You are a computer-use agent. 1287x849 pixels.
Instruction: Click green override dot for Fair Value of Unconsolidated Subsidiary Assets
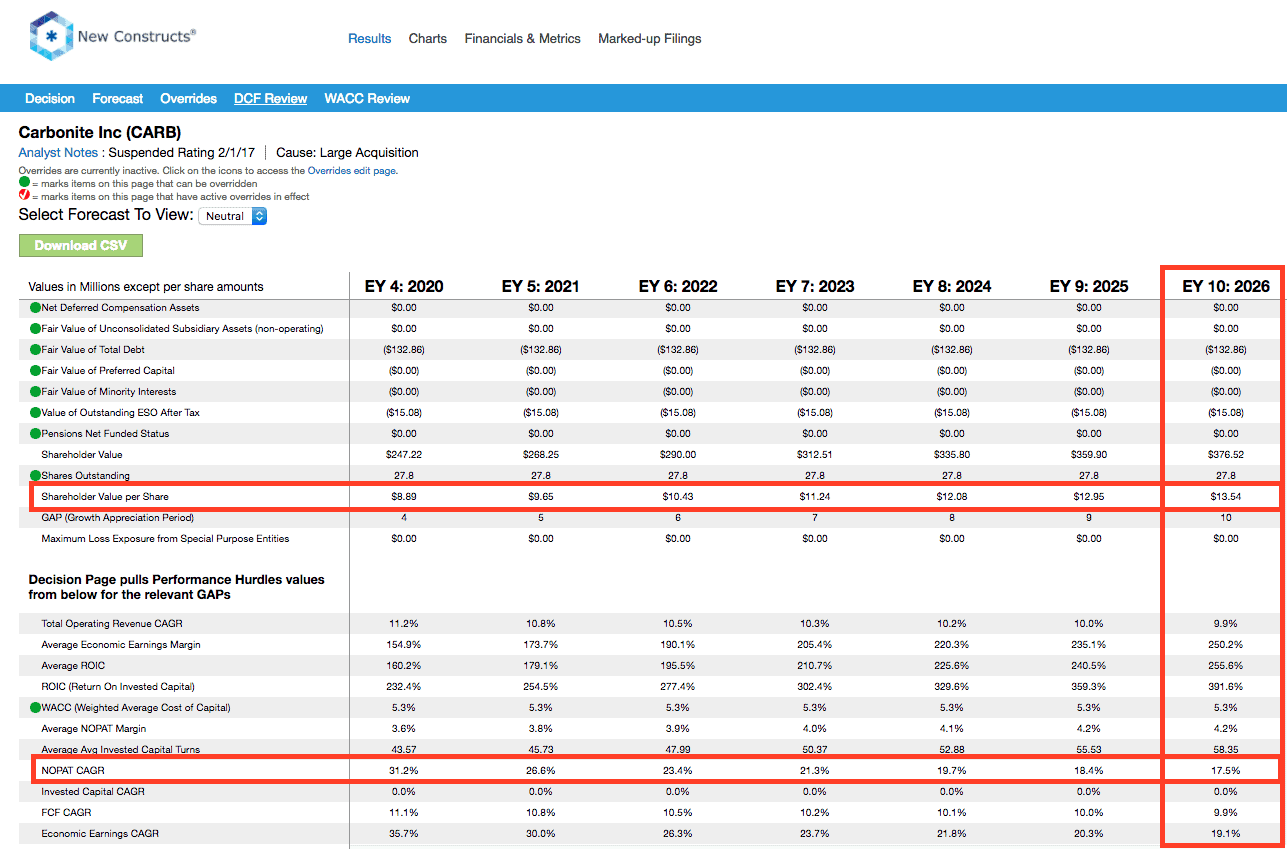click(35, 329)
